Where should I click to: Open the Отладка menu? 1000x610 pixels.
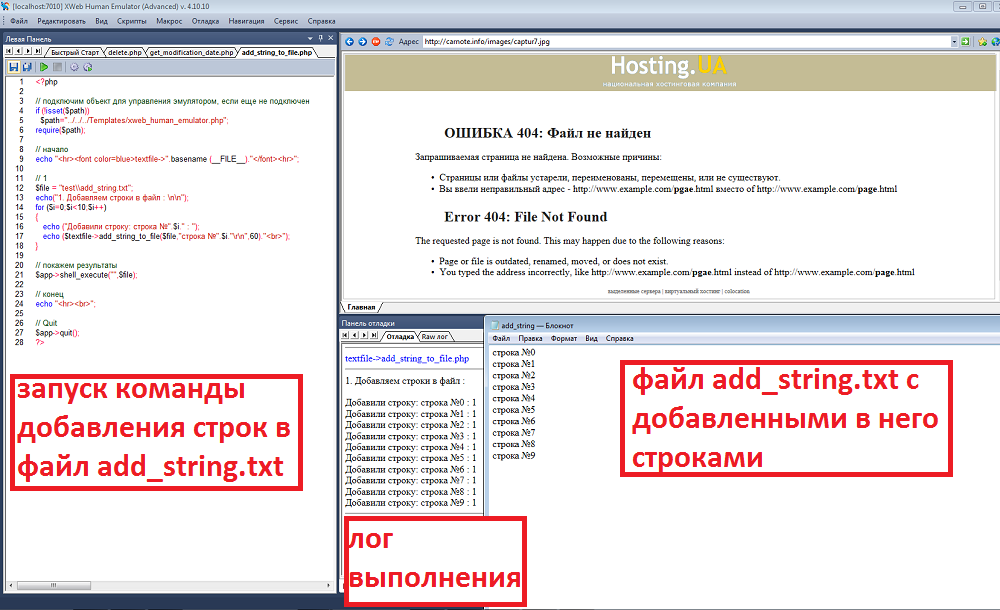[x=205, y=21]
